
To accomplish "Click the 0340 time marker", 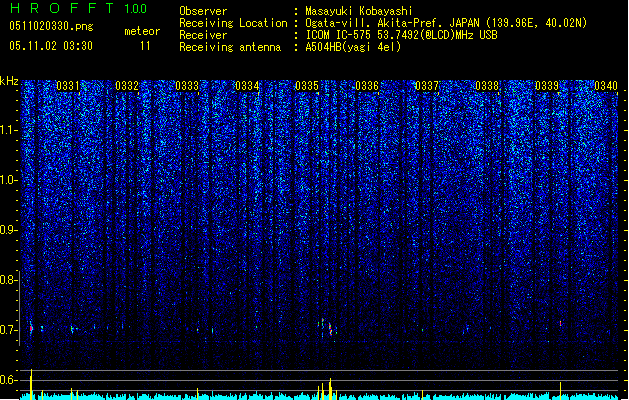I will click(x=606, y=86).
